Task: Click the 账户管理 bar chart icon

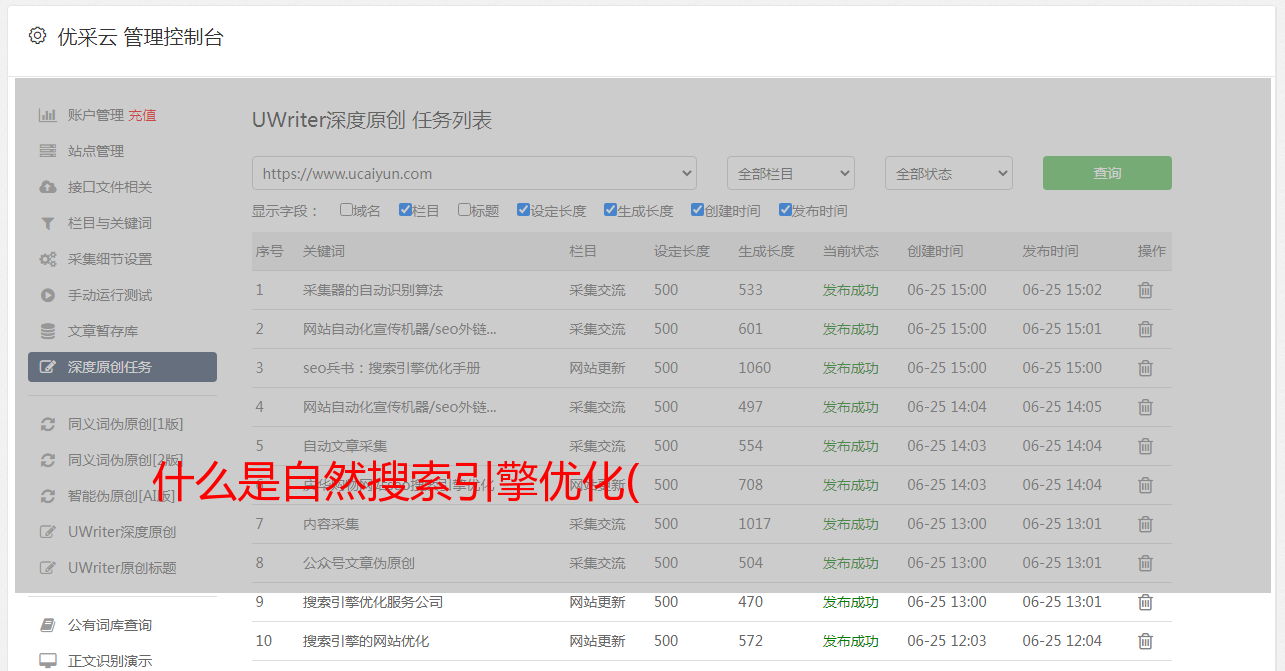Action: pos(47,115)
